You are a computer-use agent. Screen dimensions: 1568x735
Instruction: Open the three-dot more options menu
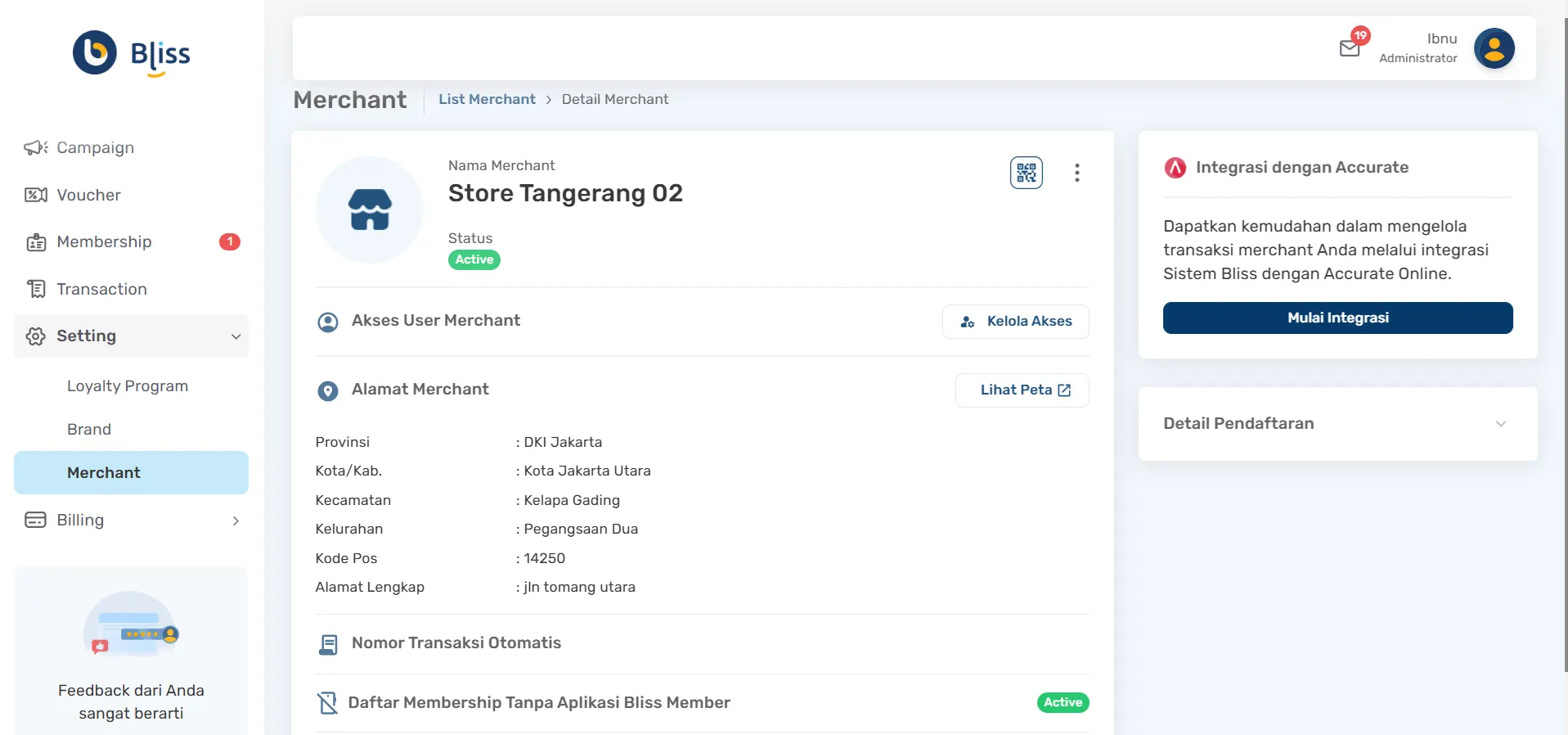pos(1076,173)
